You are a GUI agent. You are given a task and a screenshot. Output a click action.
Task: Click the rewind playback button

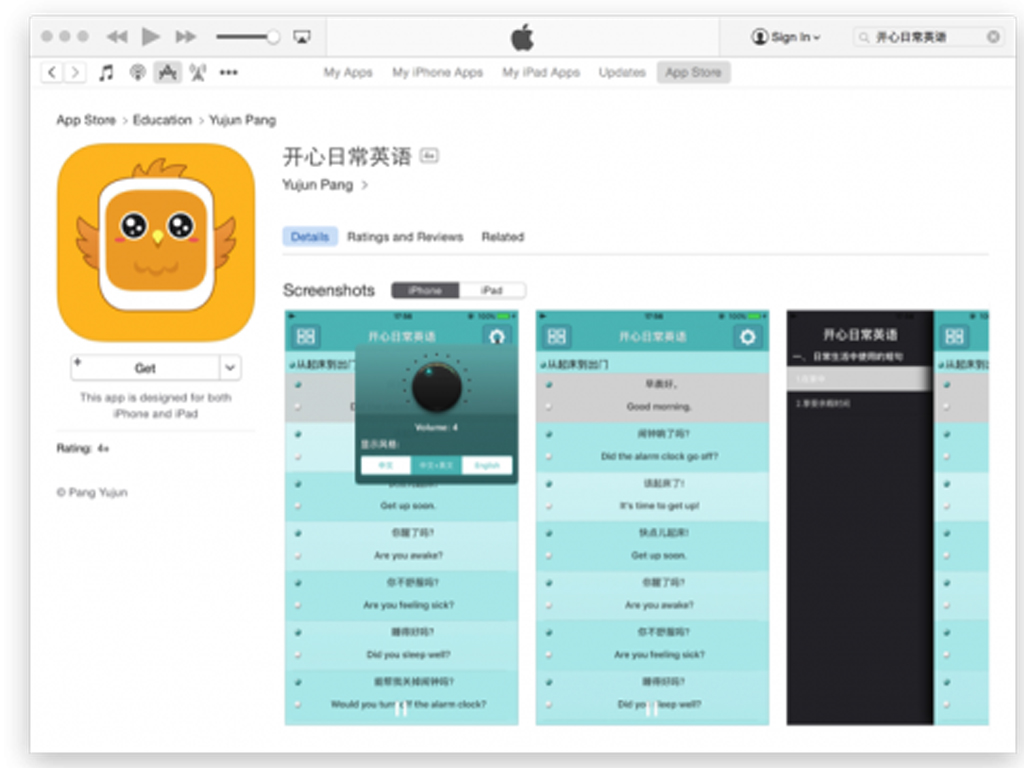117,37
